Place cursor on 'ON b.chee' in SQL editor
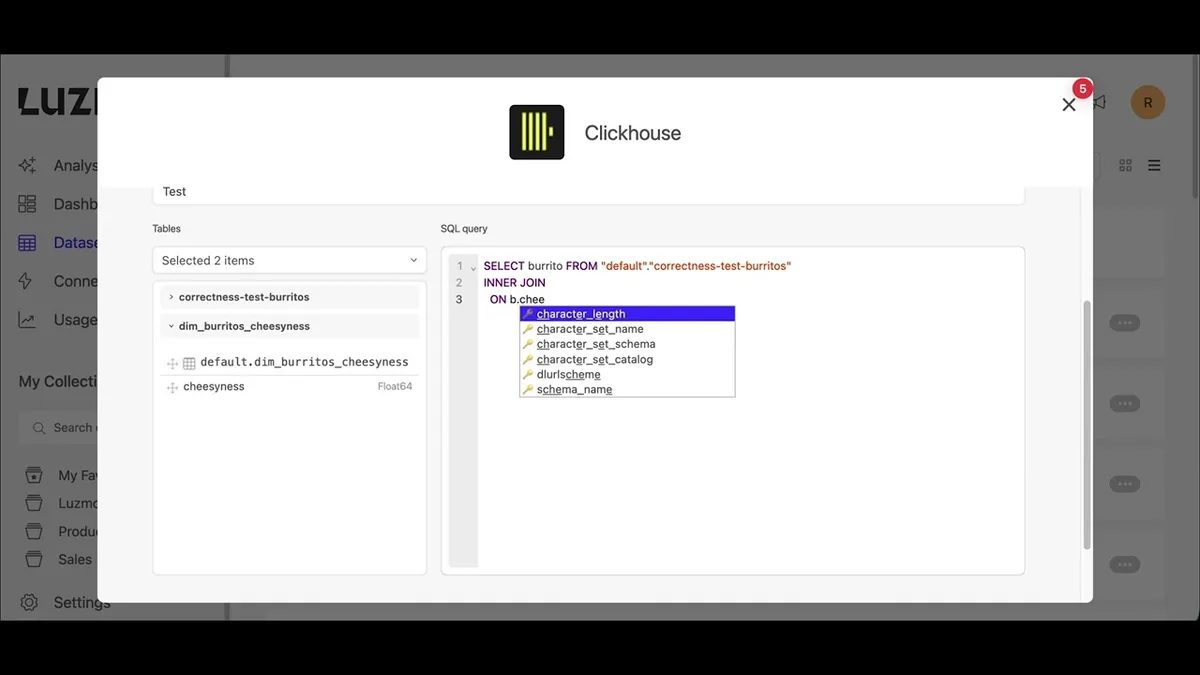The image size is (1200, 675). (x=517, y=299)
